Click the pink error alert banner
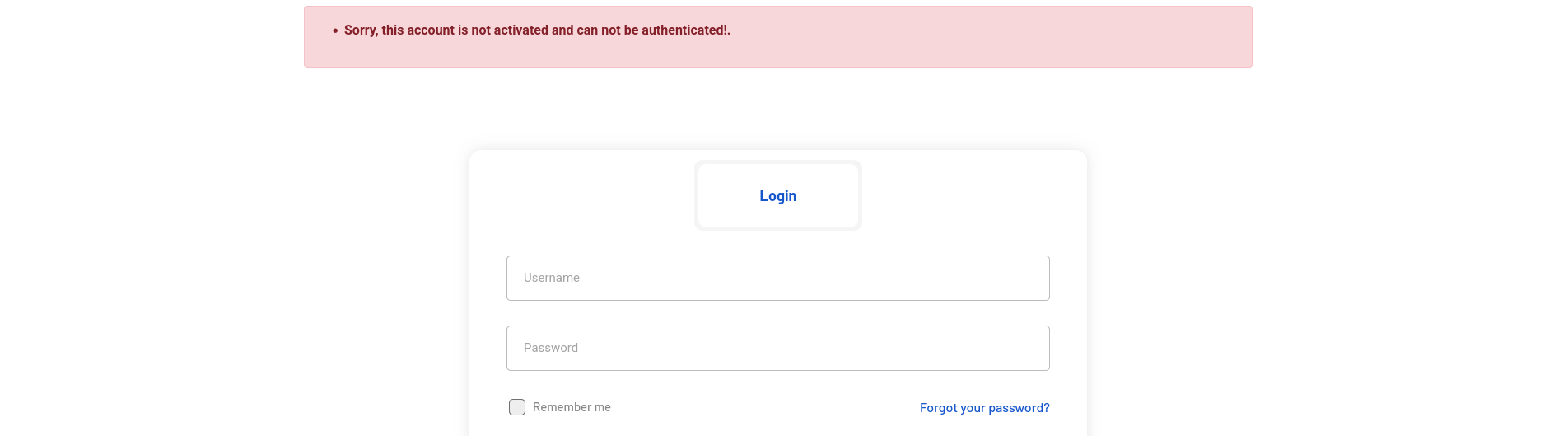 778,37
